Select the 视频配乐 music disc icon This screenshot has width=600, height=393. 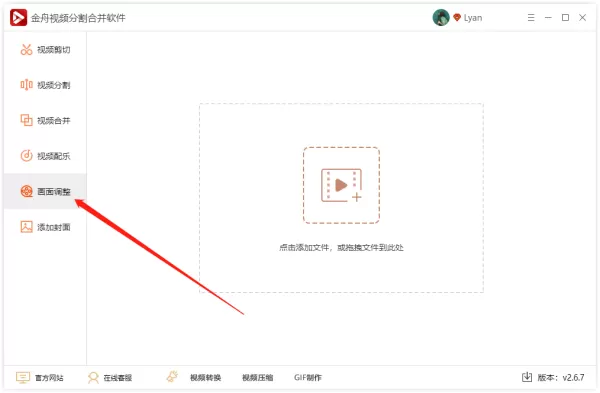click(x=26, y=156)
